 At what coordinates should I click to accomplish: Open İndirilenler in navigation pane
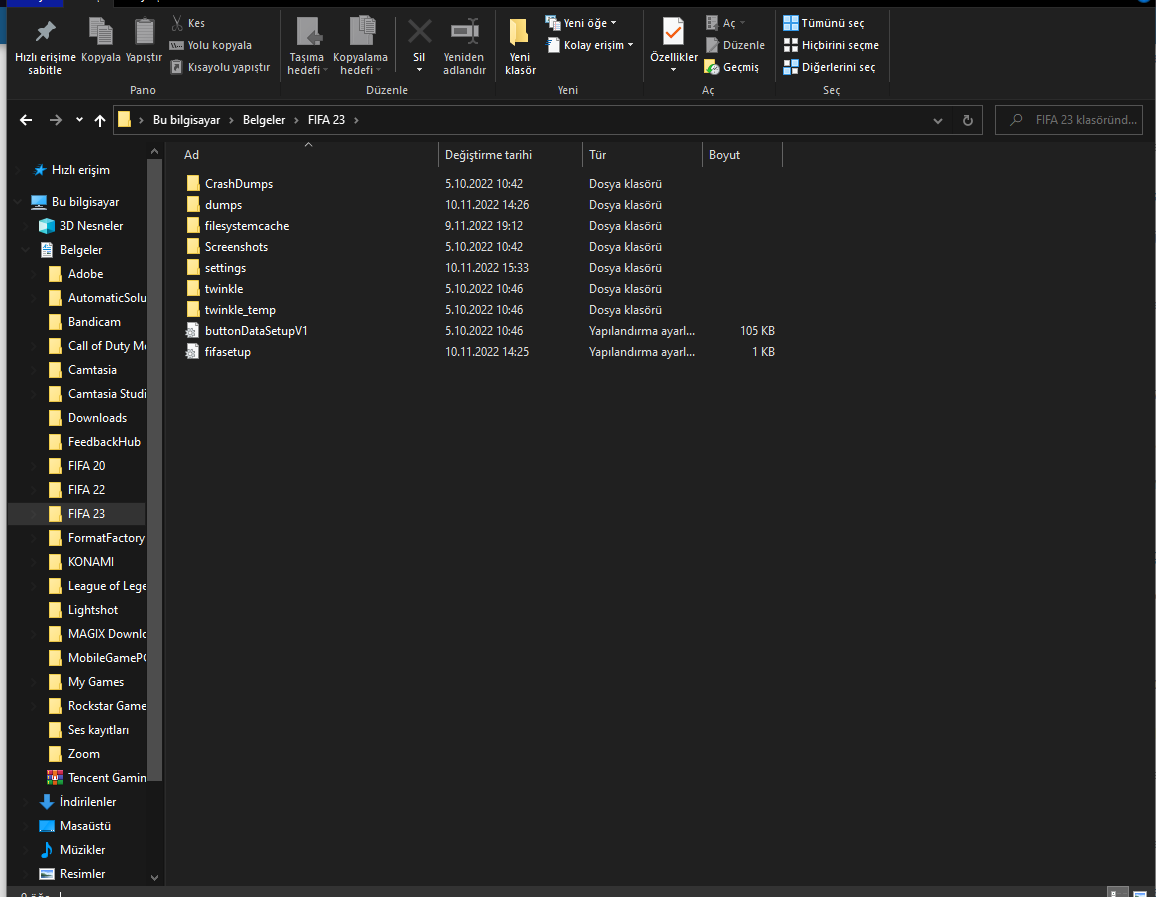tap(88, 802)
